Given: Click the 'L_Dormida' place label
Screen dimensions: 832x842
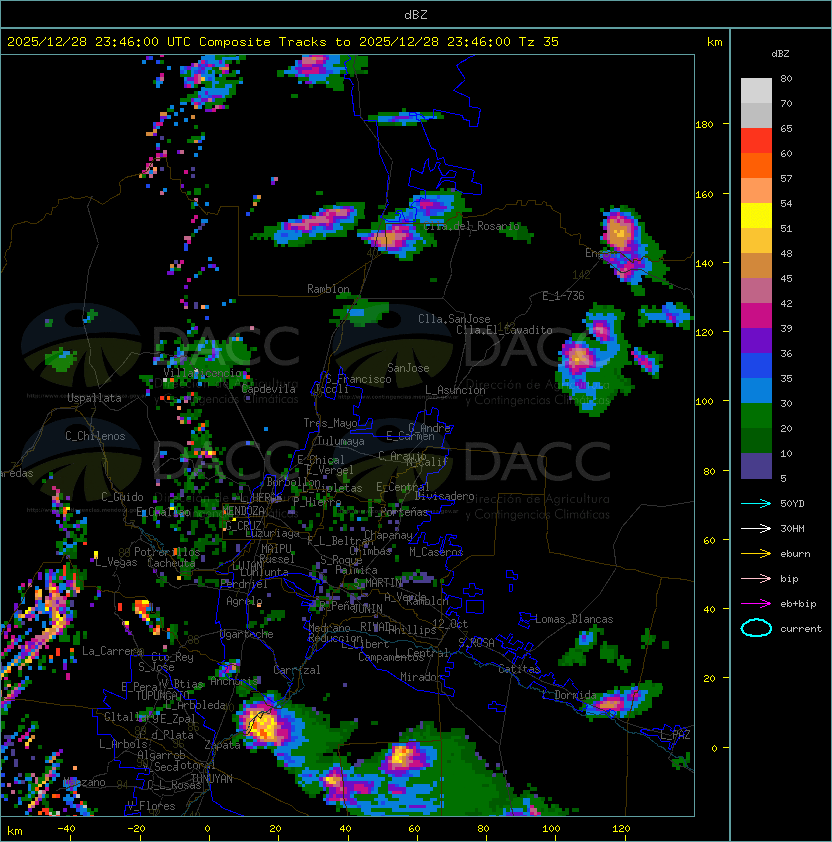Looking at the screenshot, I should tap(569, 695).
